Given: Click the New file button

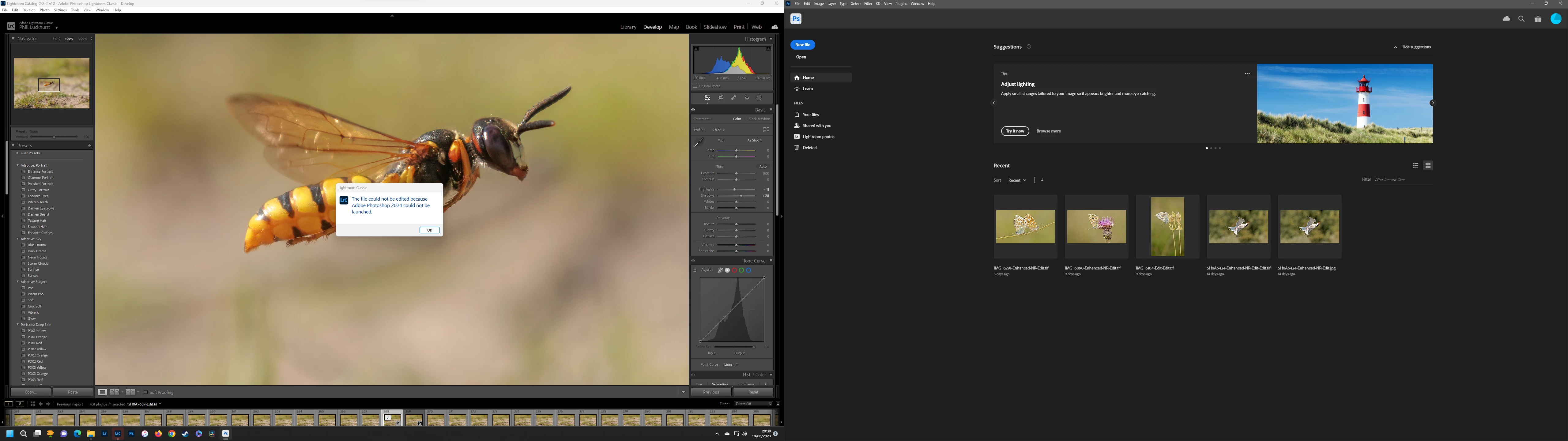Looking at the screenshot, I should [802, 44].
